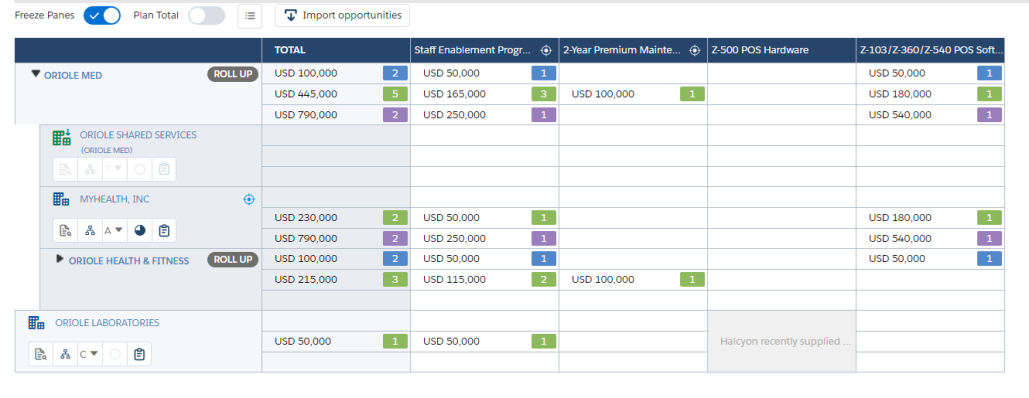Click the purple badge in ORIOLE MED total row
The image size is (1029, 398).
[x=395, y=115]
